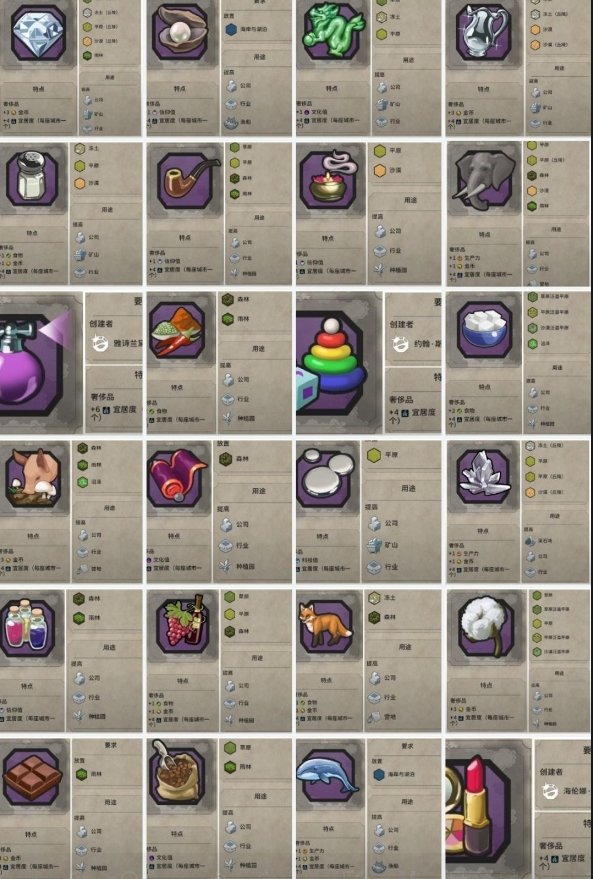
Task: Click the diamond luxury resource icon
Action: tap(38, 33)
